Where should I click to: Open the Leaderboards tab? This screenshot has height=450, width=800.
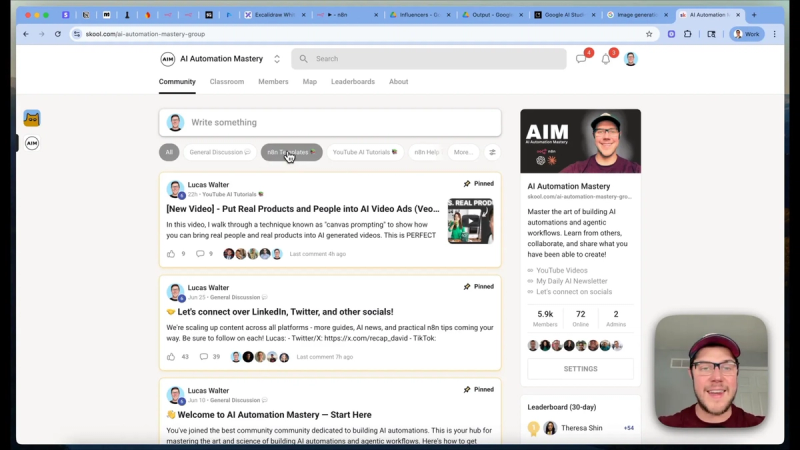tap(353, 82)
